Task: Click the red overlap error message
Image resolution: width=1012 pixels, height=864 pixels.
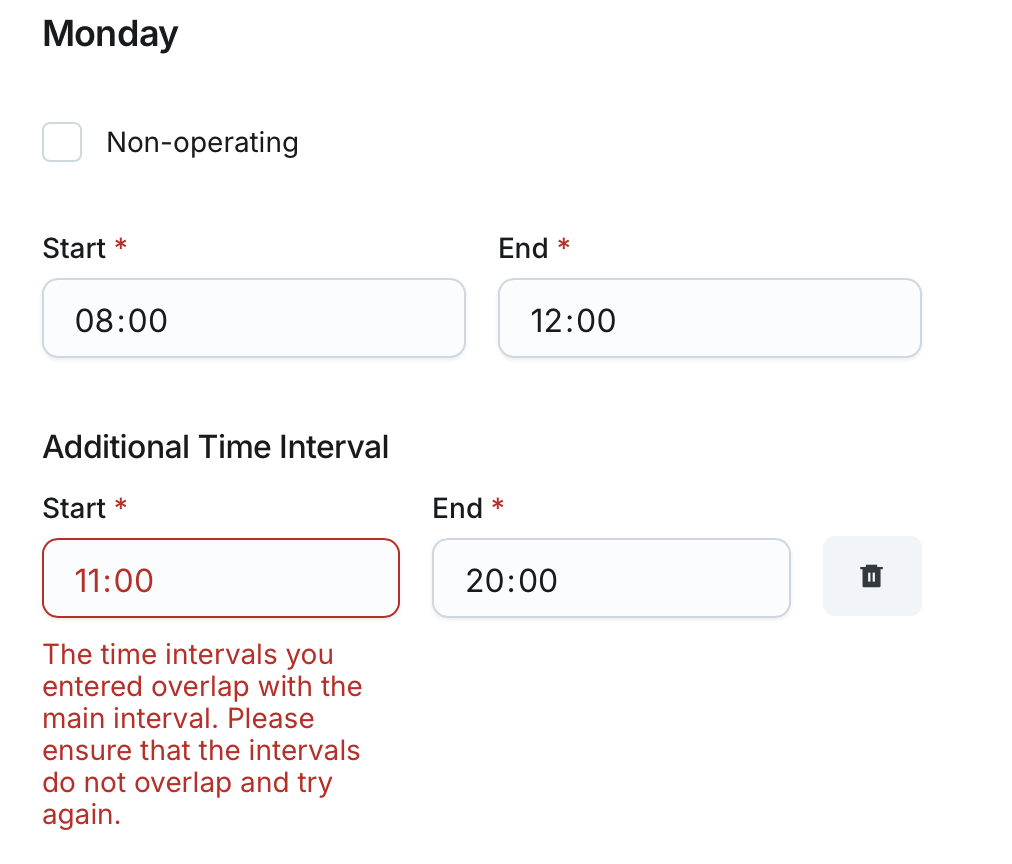Action: tap(202, 734)
